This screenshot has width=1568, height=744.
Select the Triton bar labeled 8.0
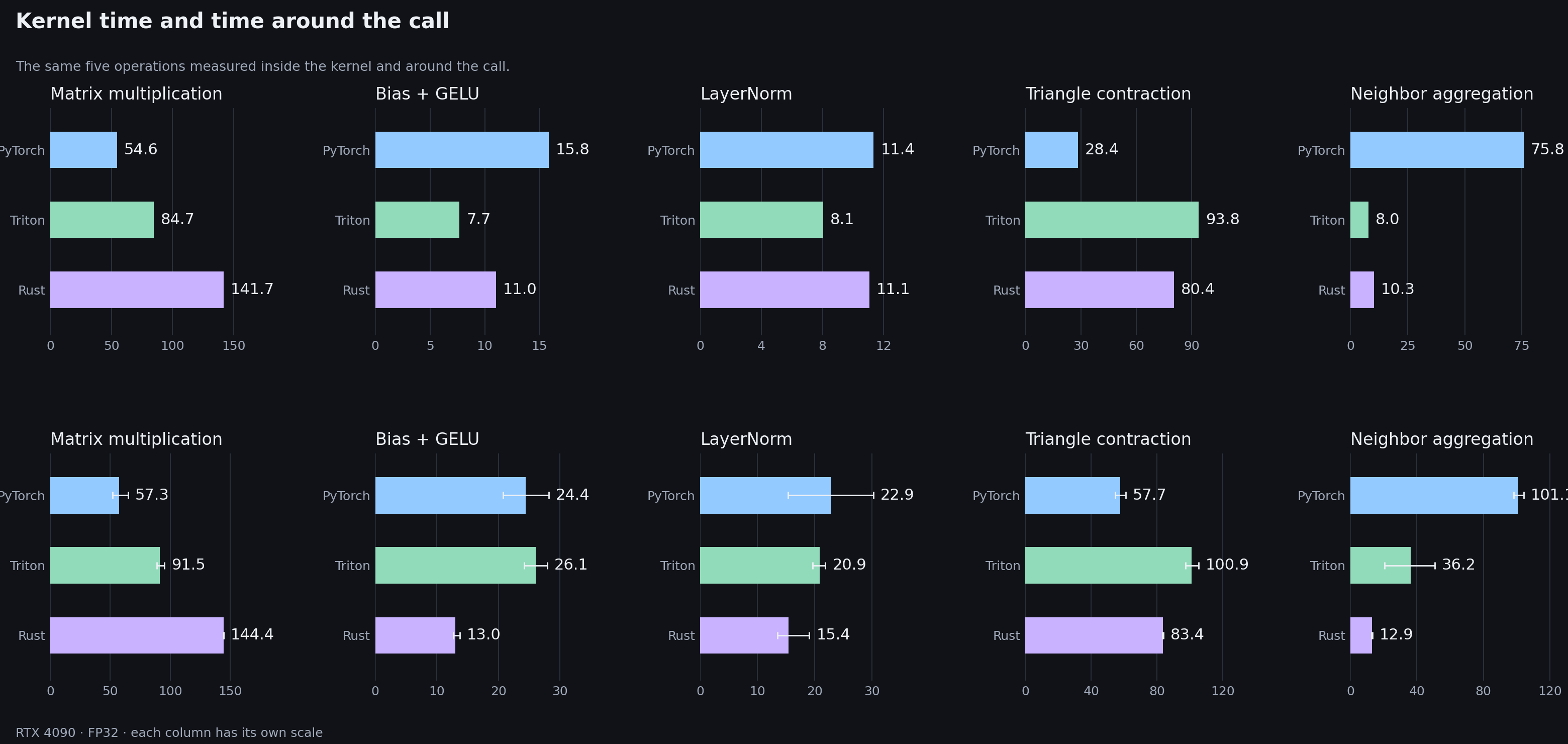click(1359, 220)
